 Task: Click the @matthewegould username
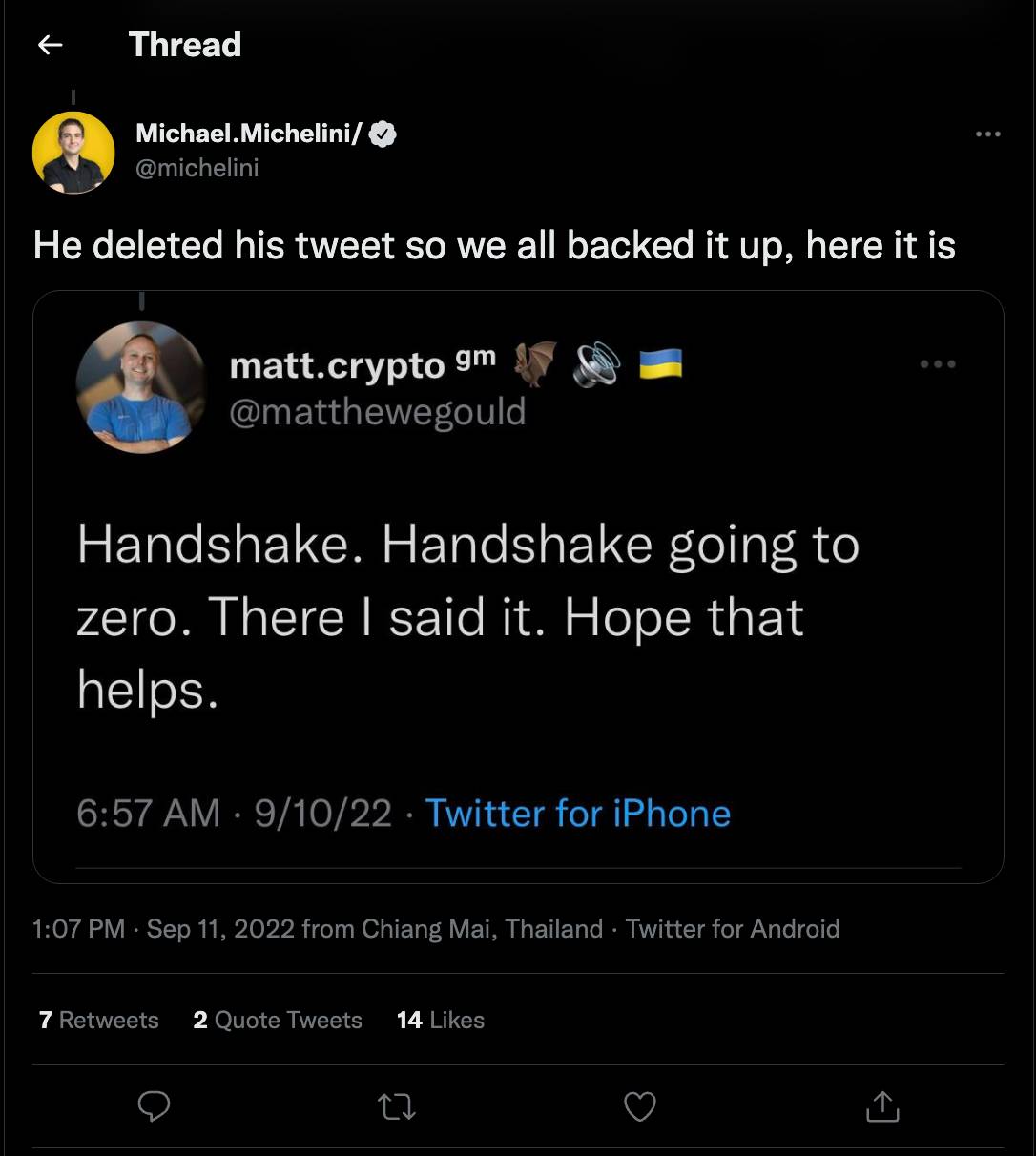(378, 411)
